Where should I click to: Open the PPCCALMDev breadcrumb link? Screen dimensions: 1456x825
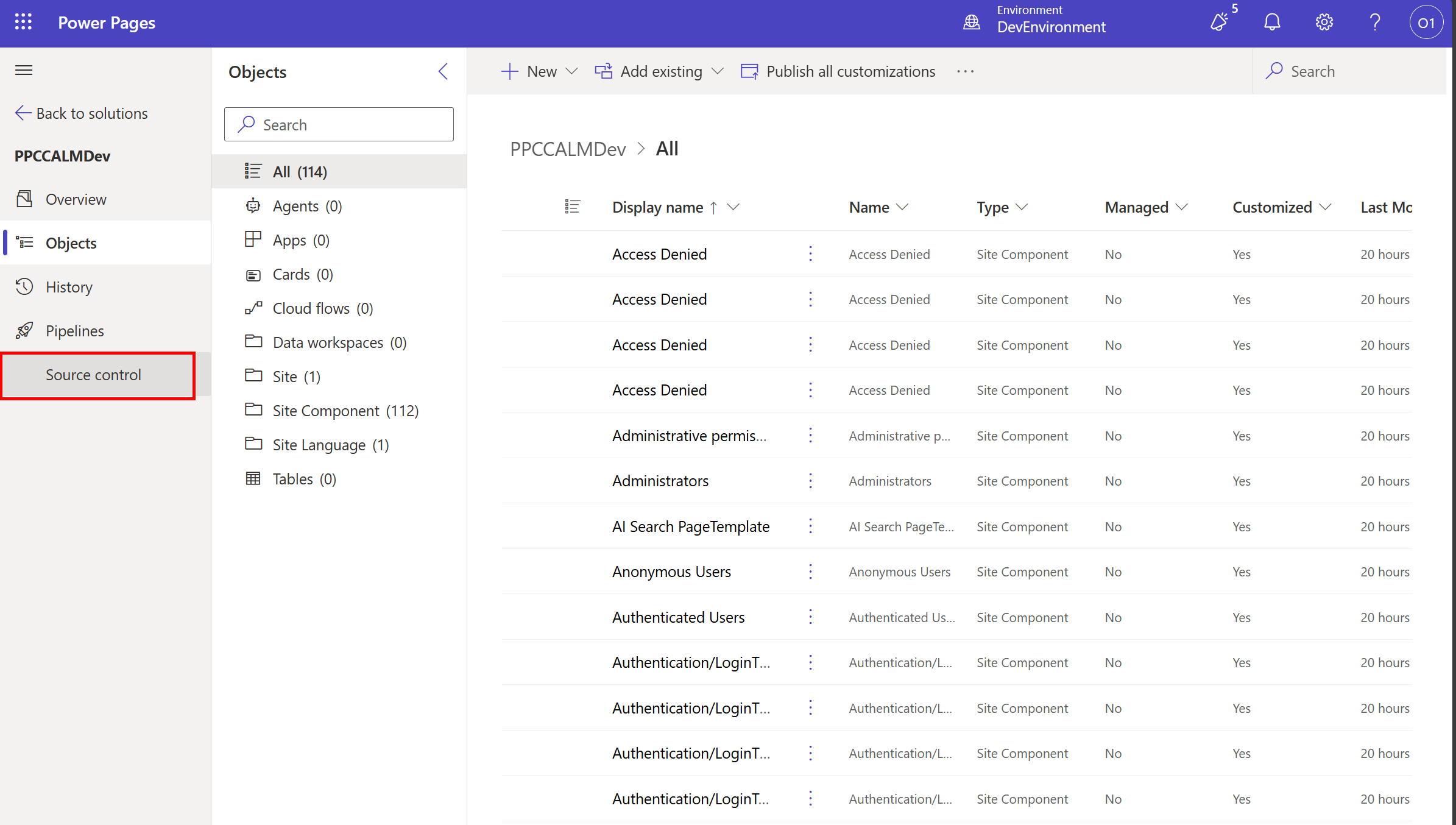tap(568, 149)
